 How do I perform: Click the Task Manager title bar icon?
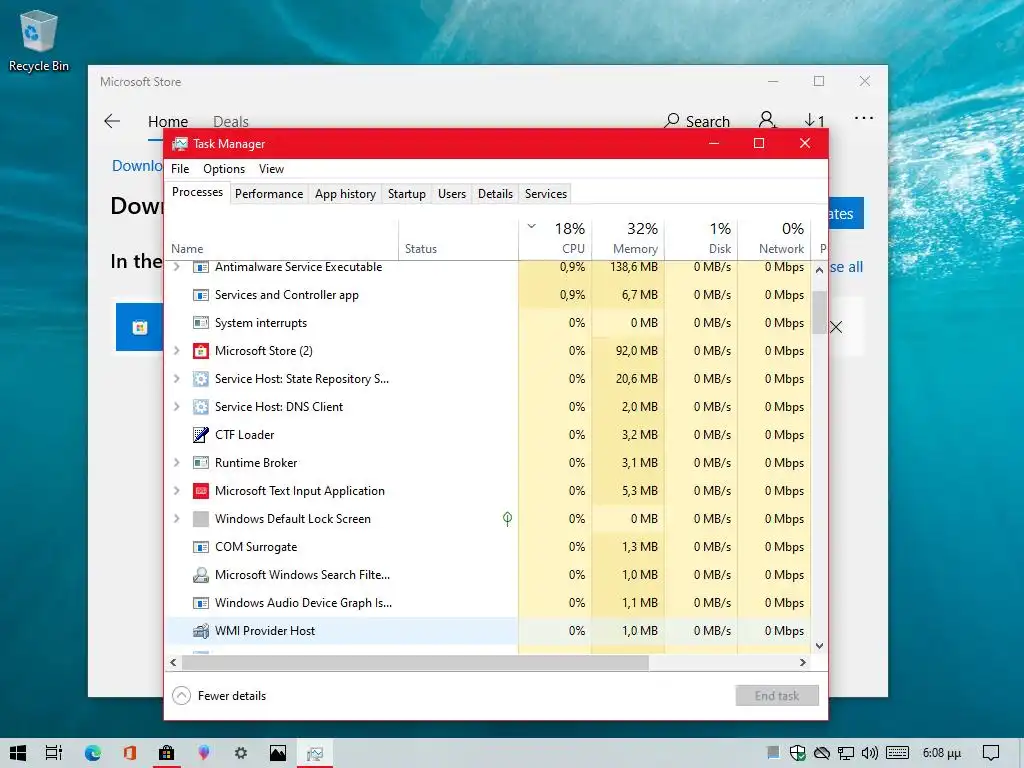(x=180, y=144)
